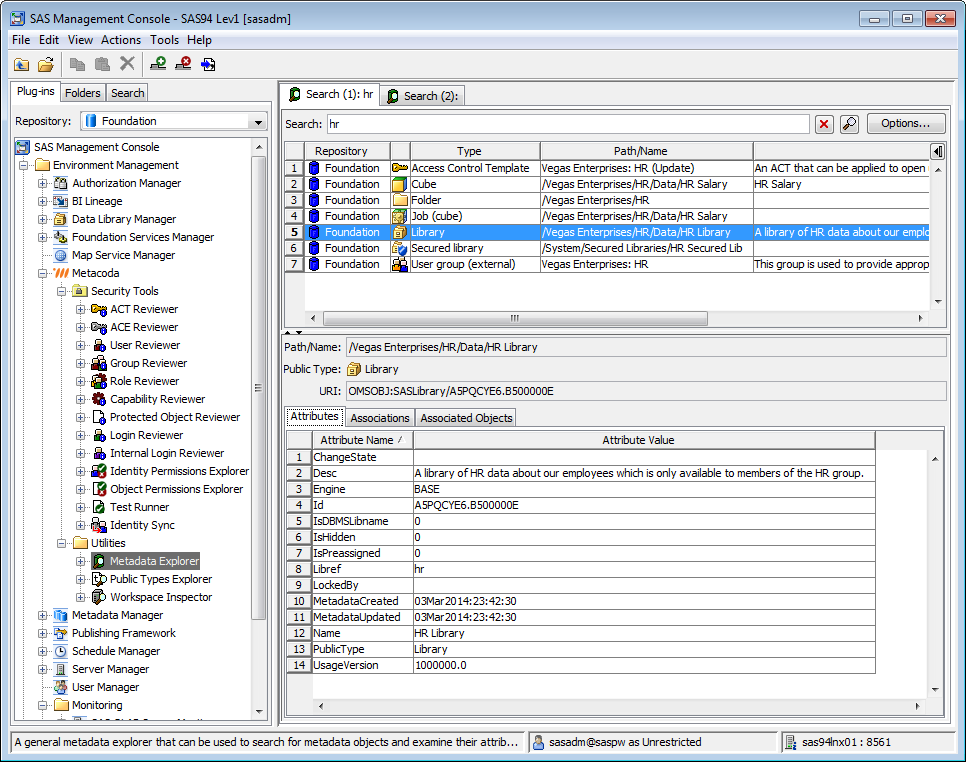The height and width of the screenshot is (762, 966).
Task: Click the Delete X toolbar icon
Action: pos(127,63)
